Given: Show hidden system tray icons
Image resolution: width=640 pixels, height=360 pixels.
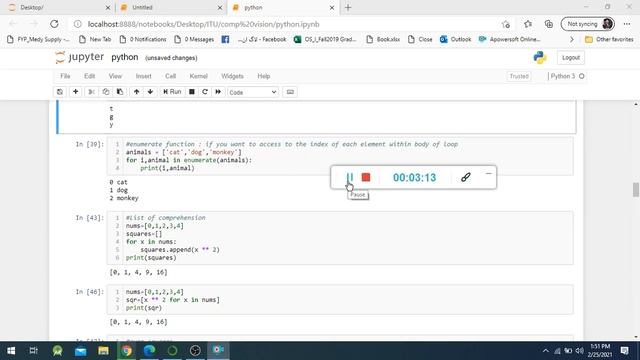Looking at the screenshot, I should [x=546, y=351].
